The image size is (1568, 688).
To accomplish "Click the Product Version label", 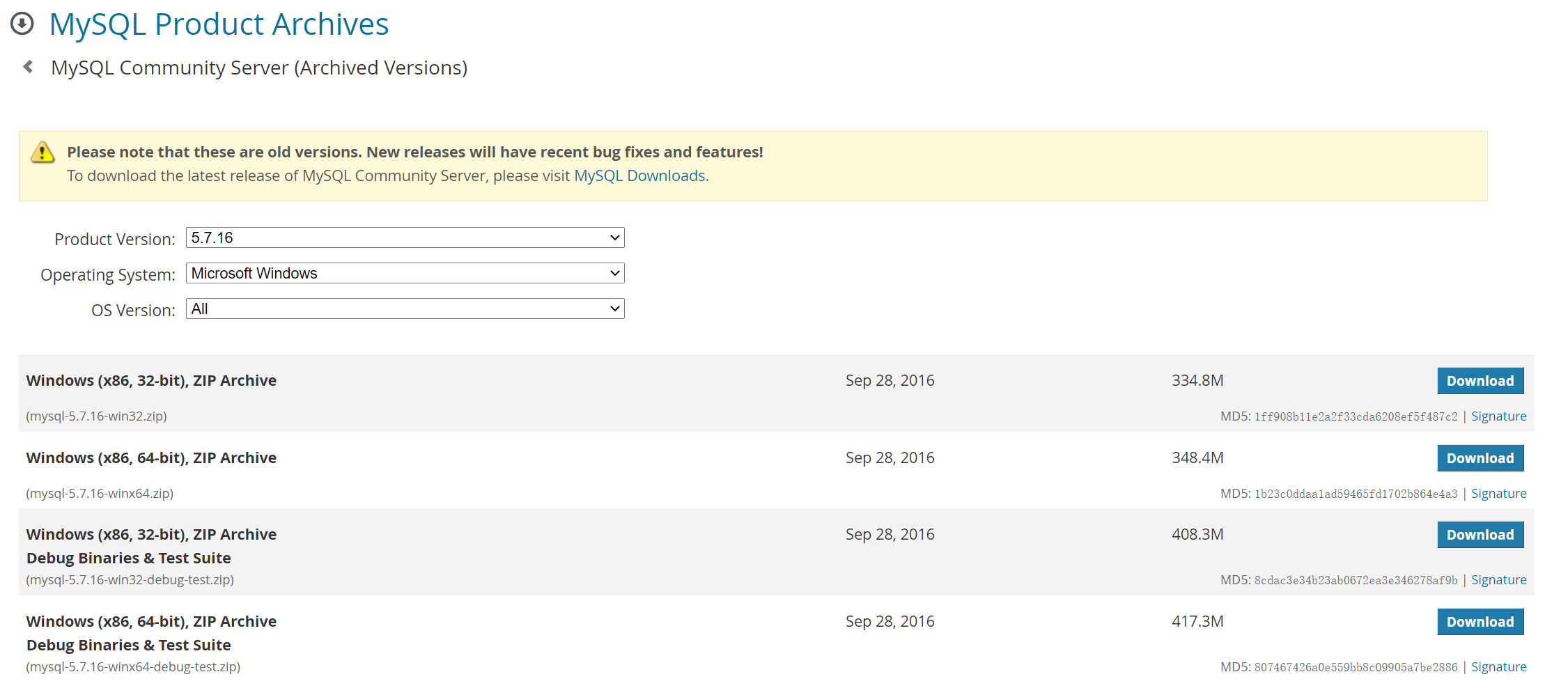I will pyautogui.click(x=115, y=239).
